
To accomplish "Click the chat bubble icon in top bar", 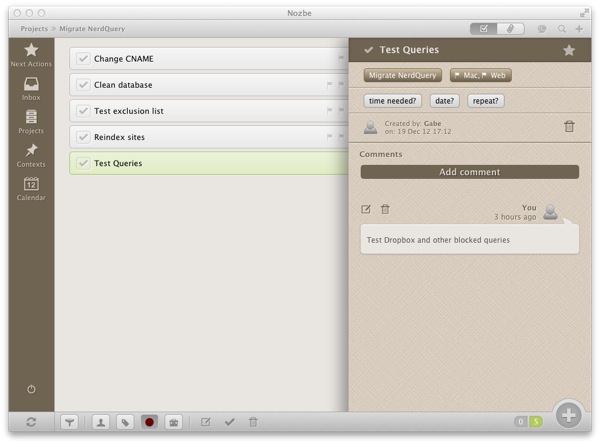I will click(542, 29).
